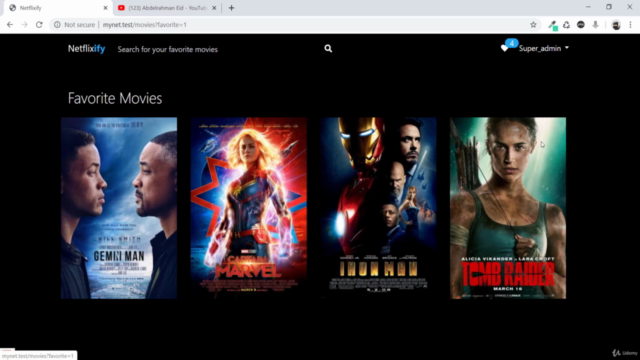The height and width of the screenshot is (360, 640).
Task: Click the green color picker extension icon
Action: (x=553, y=25)
